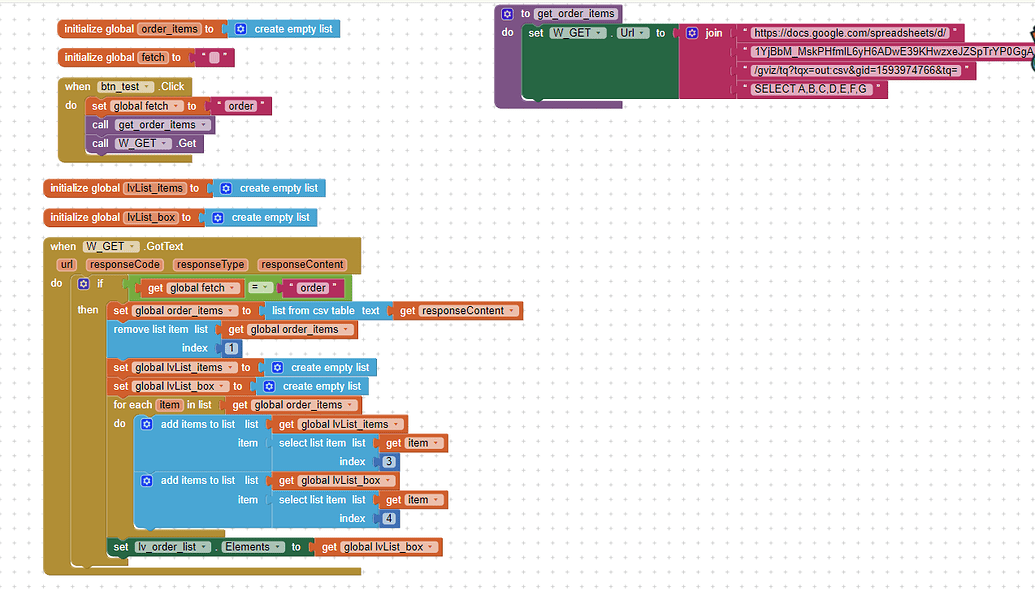Image resolution: width=1035 pixels, height=591 pixels.
Task: Click the SELECT A,B,C,D,E,F,G text string
Action: point(811,89)
